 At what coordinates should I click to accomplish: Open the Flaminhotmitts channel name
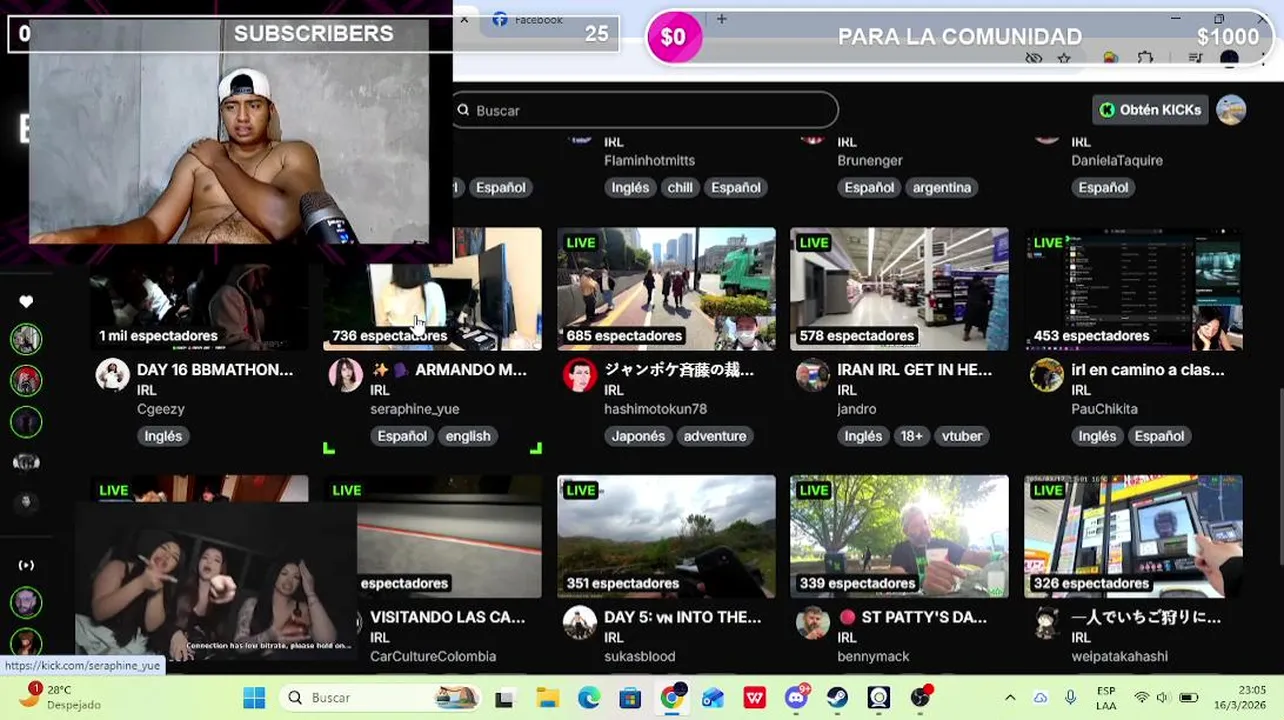coord(649,160)
